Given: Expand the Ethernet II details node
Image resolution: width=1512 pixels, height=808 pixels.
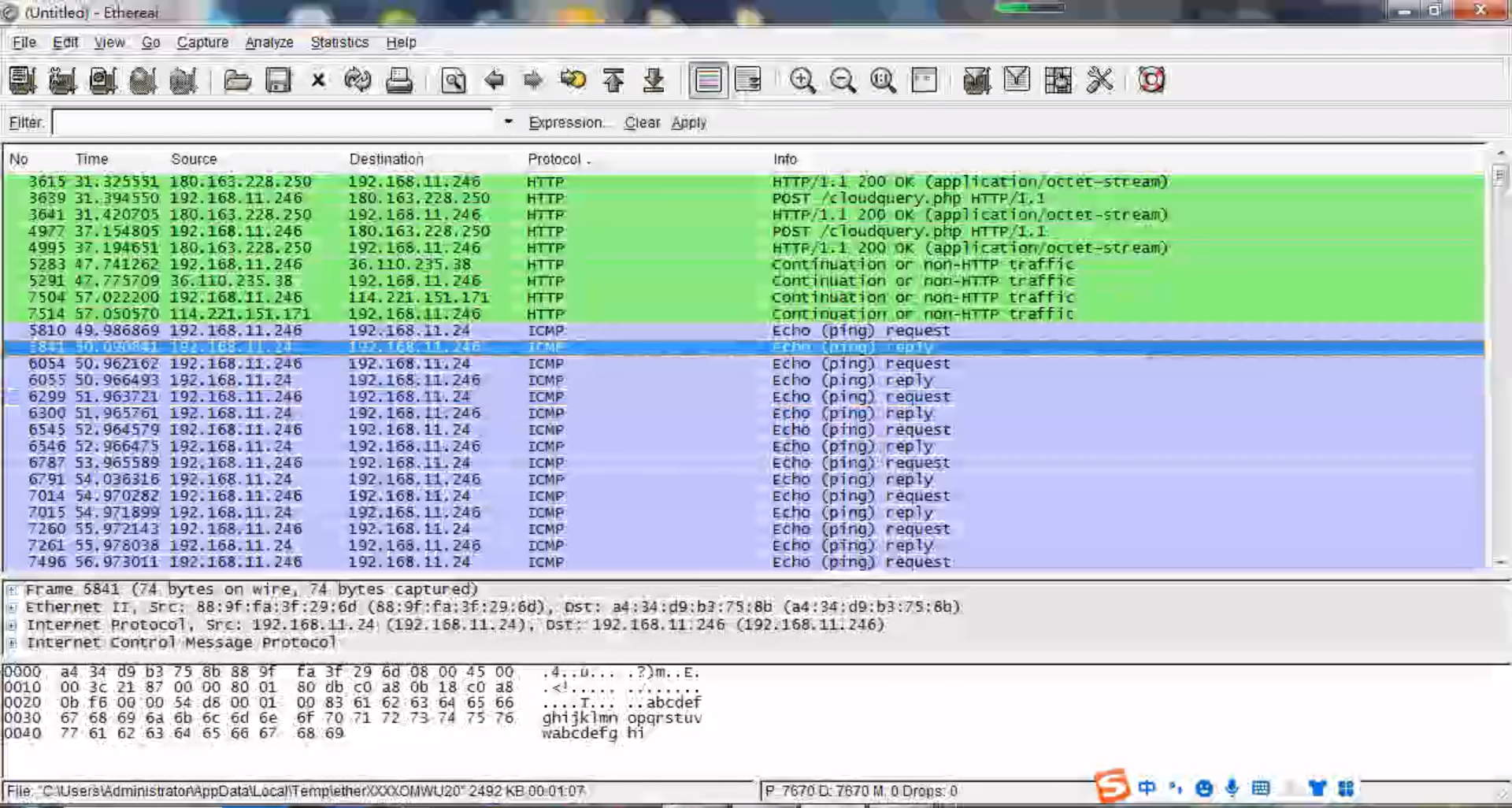Looking at the screenshot, I should click(x=12, y=607).
